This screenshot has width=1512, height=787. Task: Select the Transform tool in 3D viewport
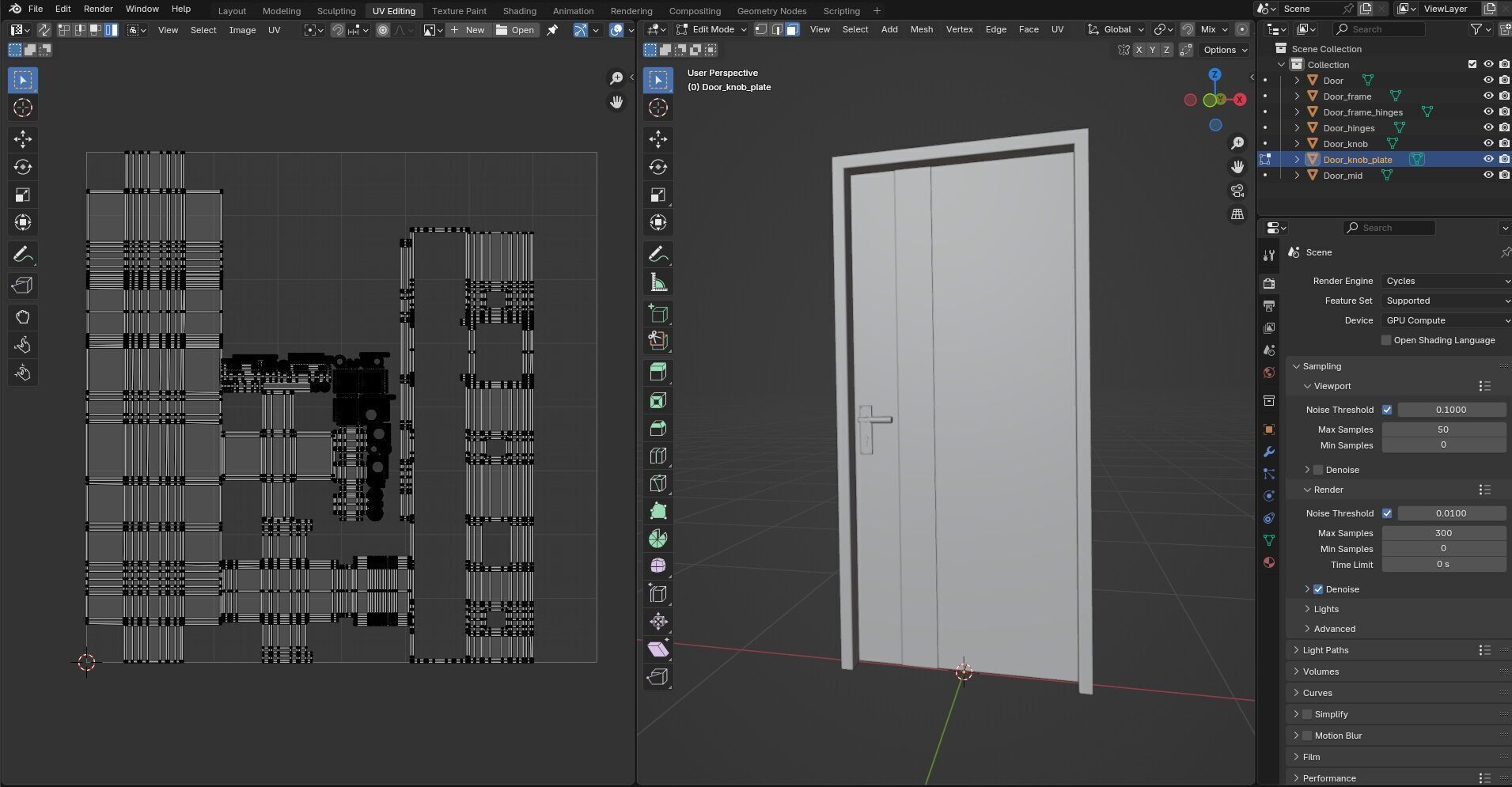(x=658, y=222)
